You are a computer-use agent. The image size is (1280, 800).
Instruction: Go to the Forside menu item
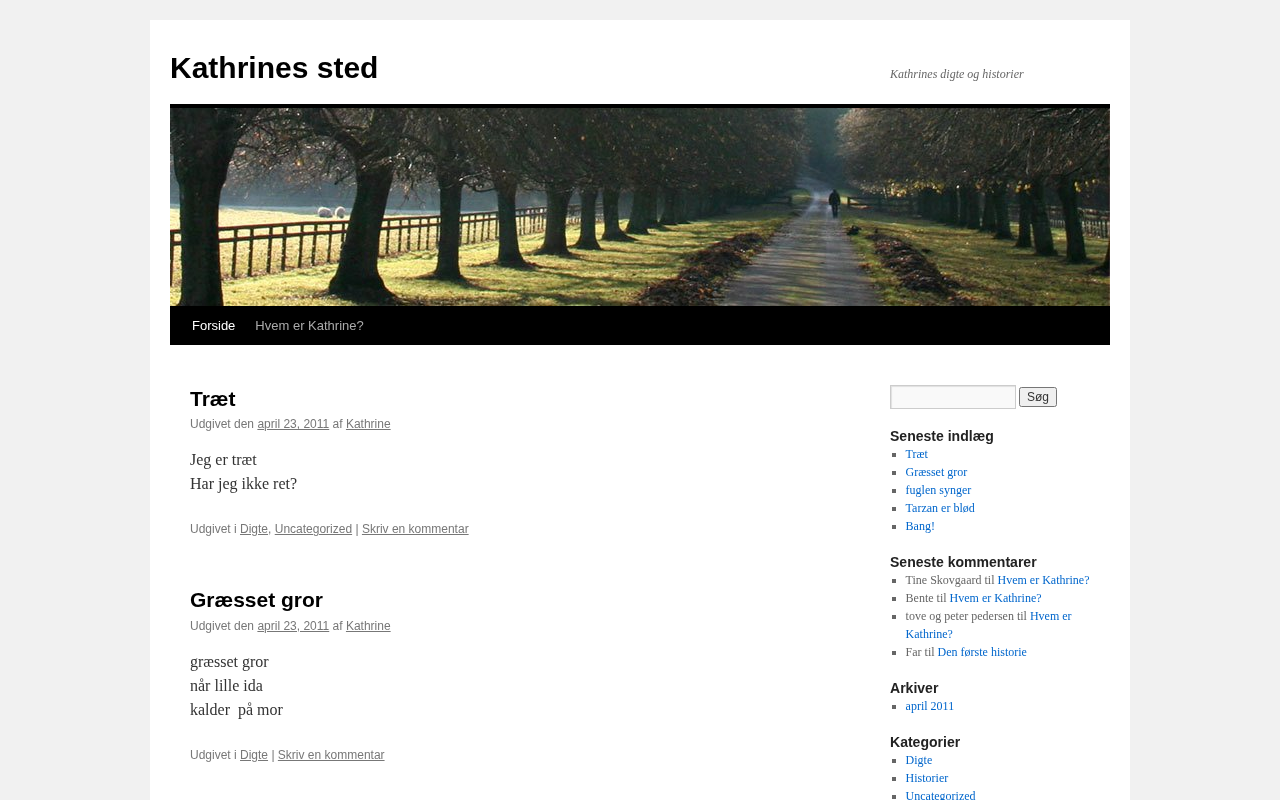(213, 326)
